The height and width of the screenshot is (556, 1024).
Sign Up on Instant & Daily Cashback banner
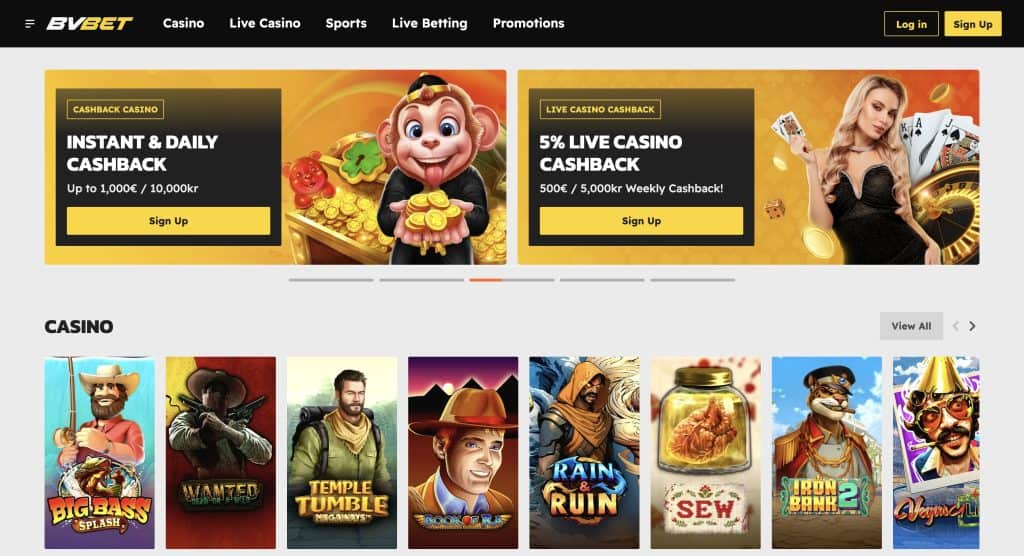168,221
